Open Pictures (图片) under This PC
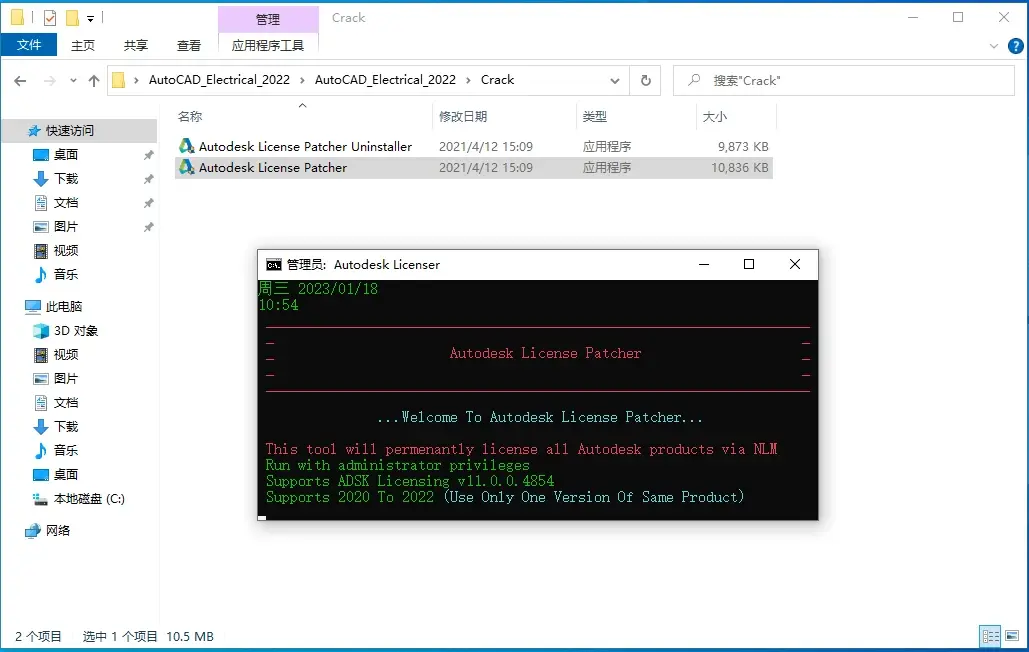This screenshot has height=652, width=1029. (x=66, y=378)
